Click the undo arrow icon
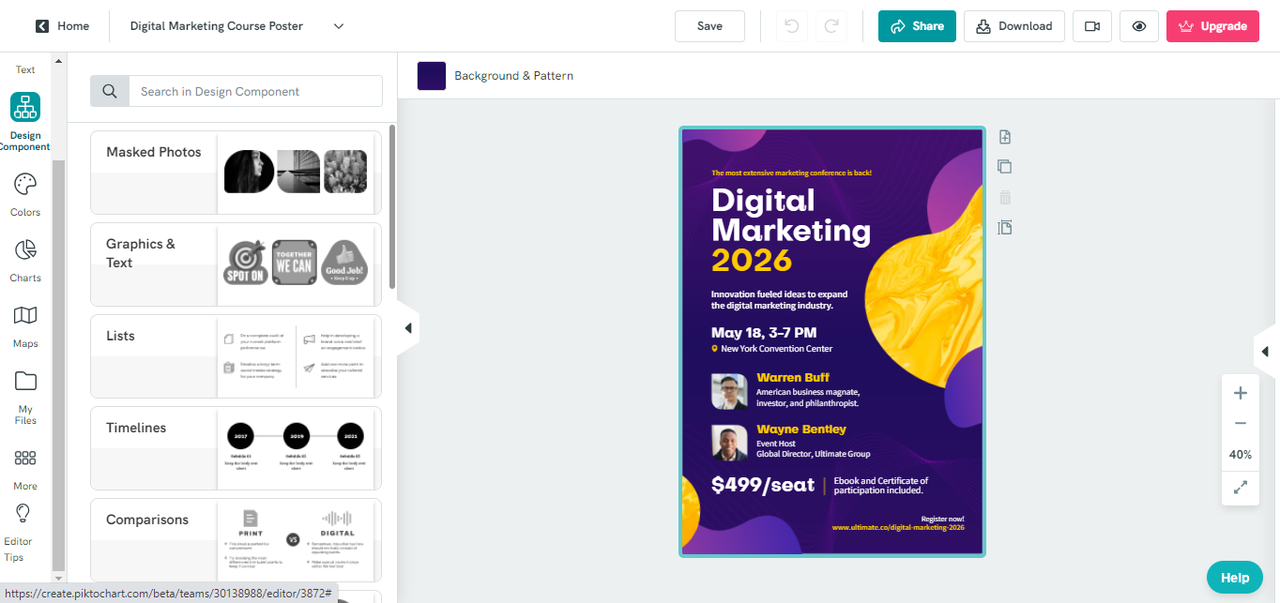Screen dimensions: 1280x603 (792, 26)
